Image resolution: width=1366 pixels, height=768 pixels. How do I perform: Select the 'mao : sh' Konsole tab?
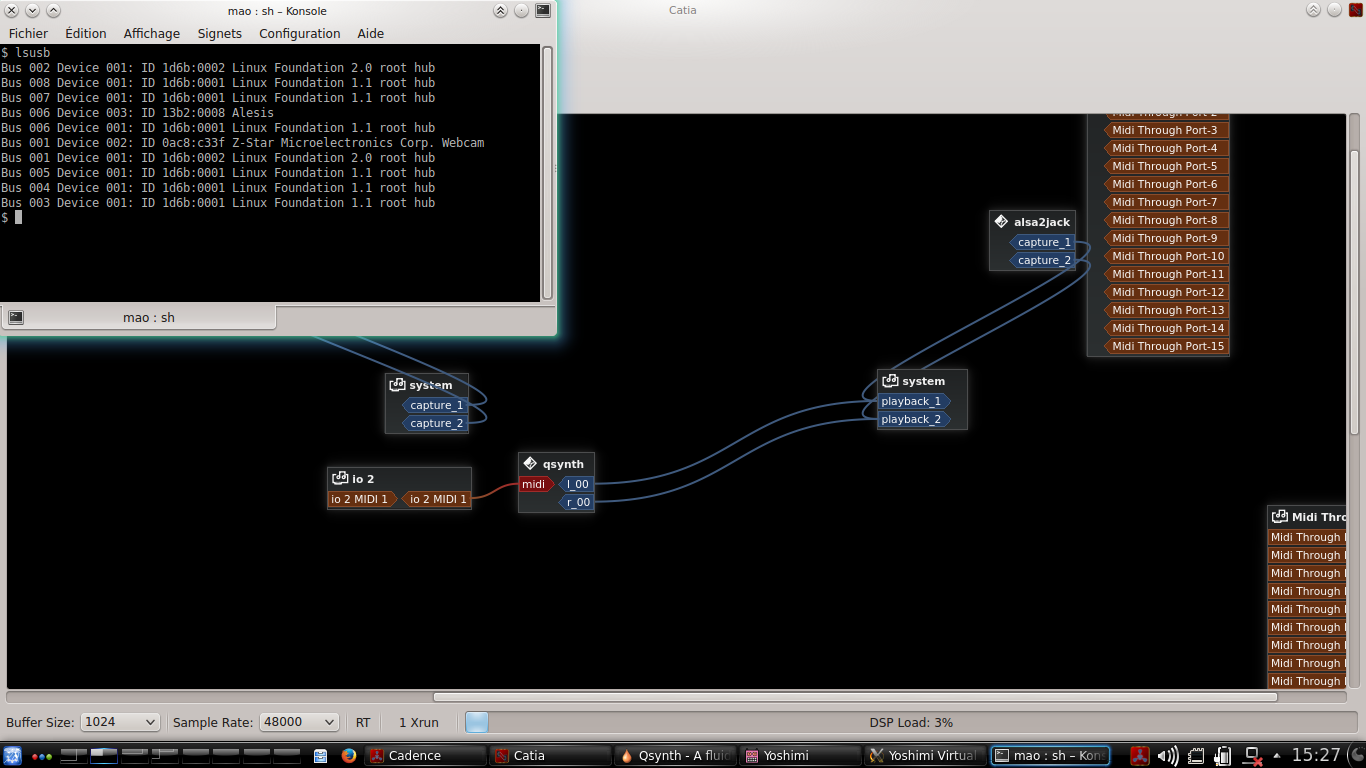tap(148, 318)
